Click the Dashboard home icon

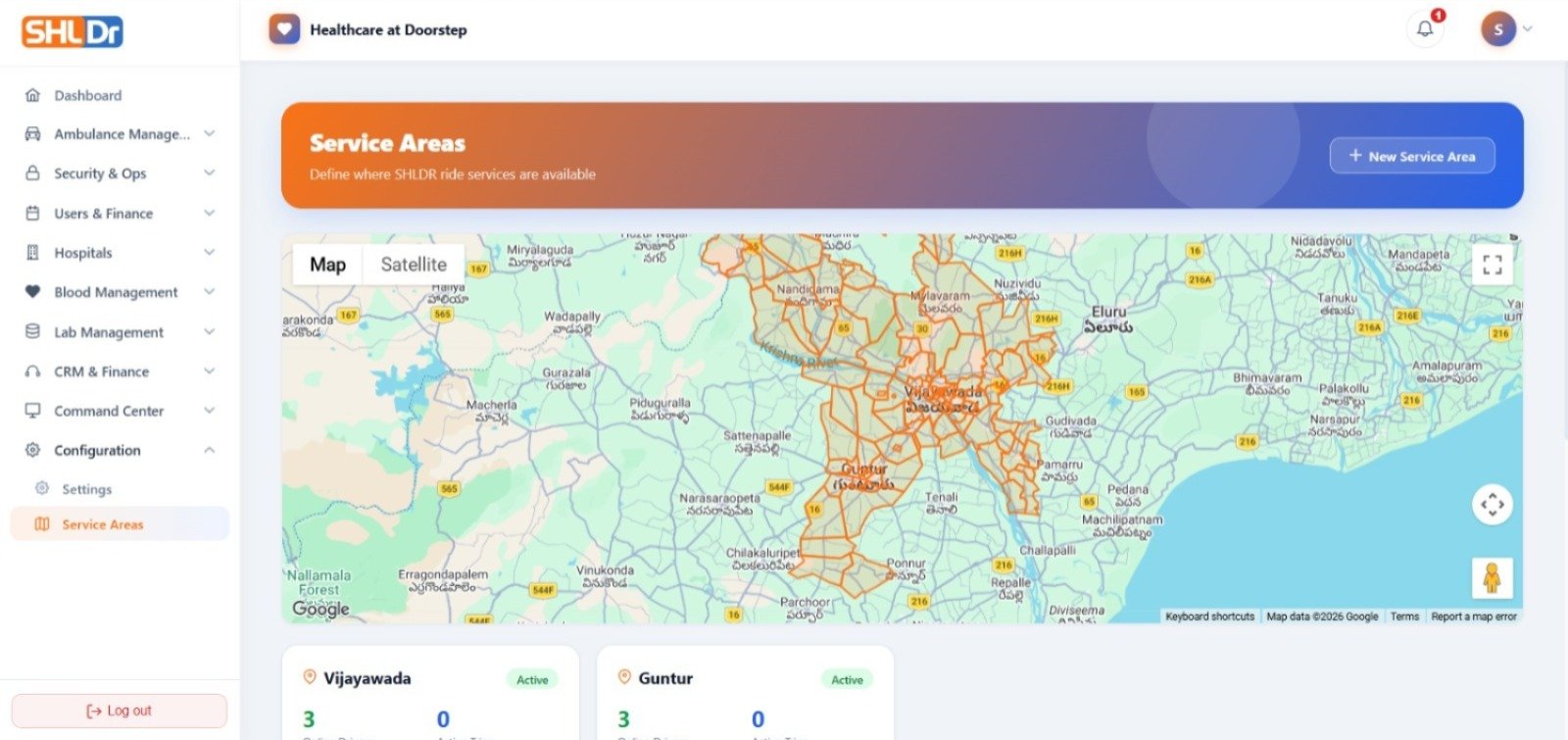pyautogui.click(x=32, y=95)
